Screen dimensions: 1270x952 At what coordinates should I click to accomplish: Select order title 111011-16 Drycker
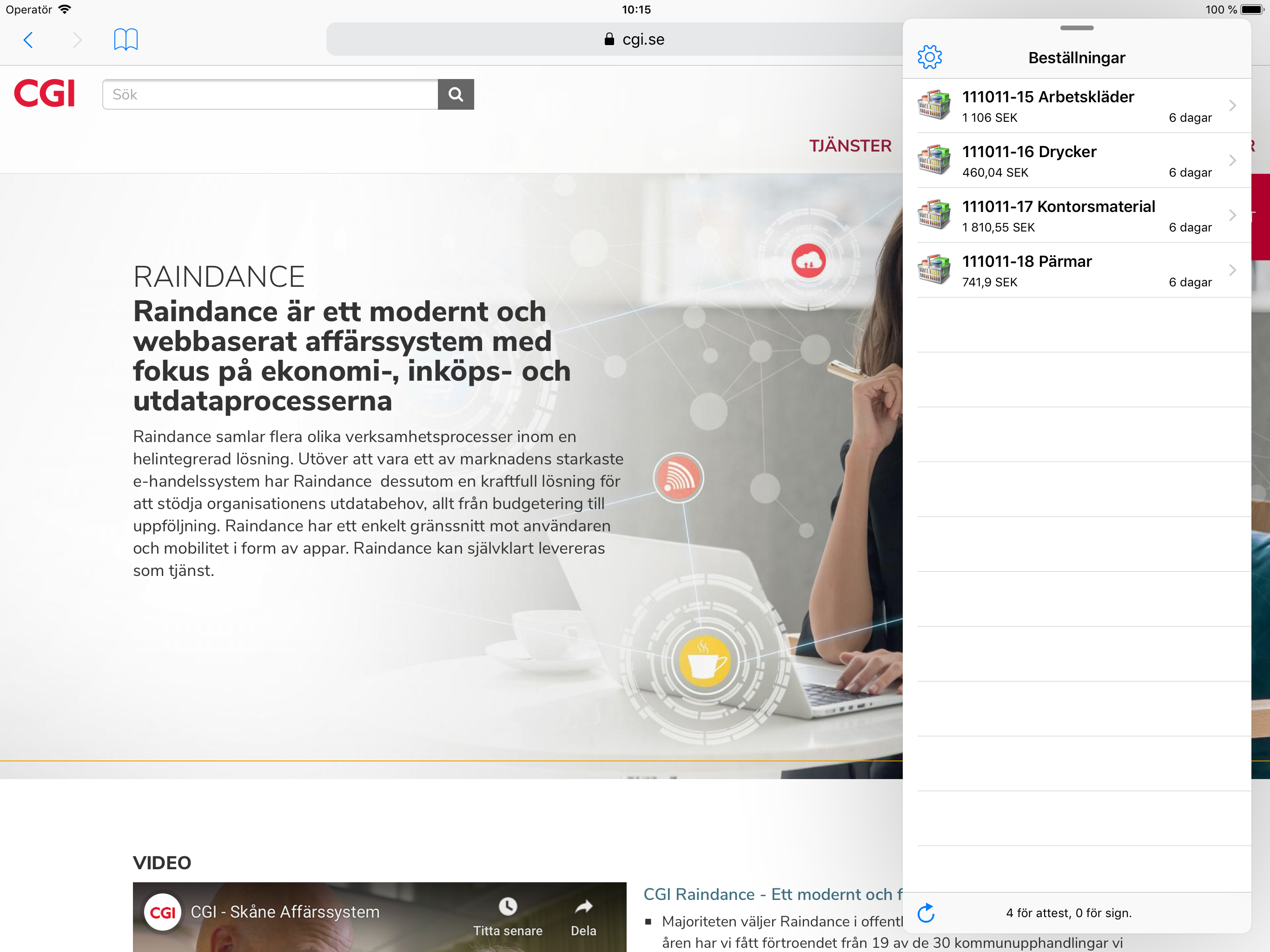(x=1029, y=152)
